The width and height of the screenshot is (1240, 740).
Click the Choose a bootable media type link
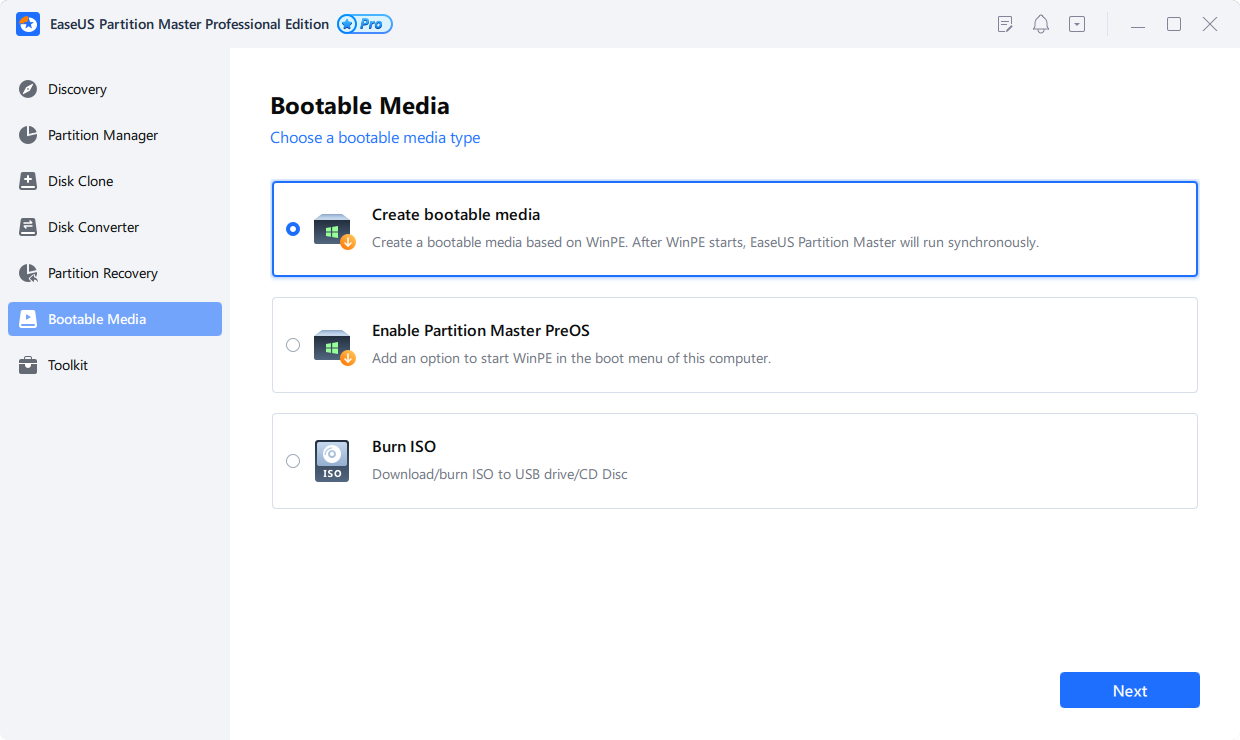coord(375,137)
